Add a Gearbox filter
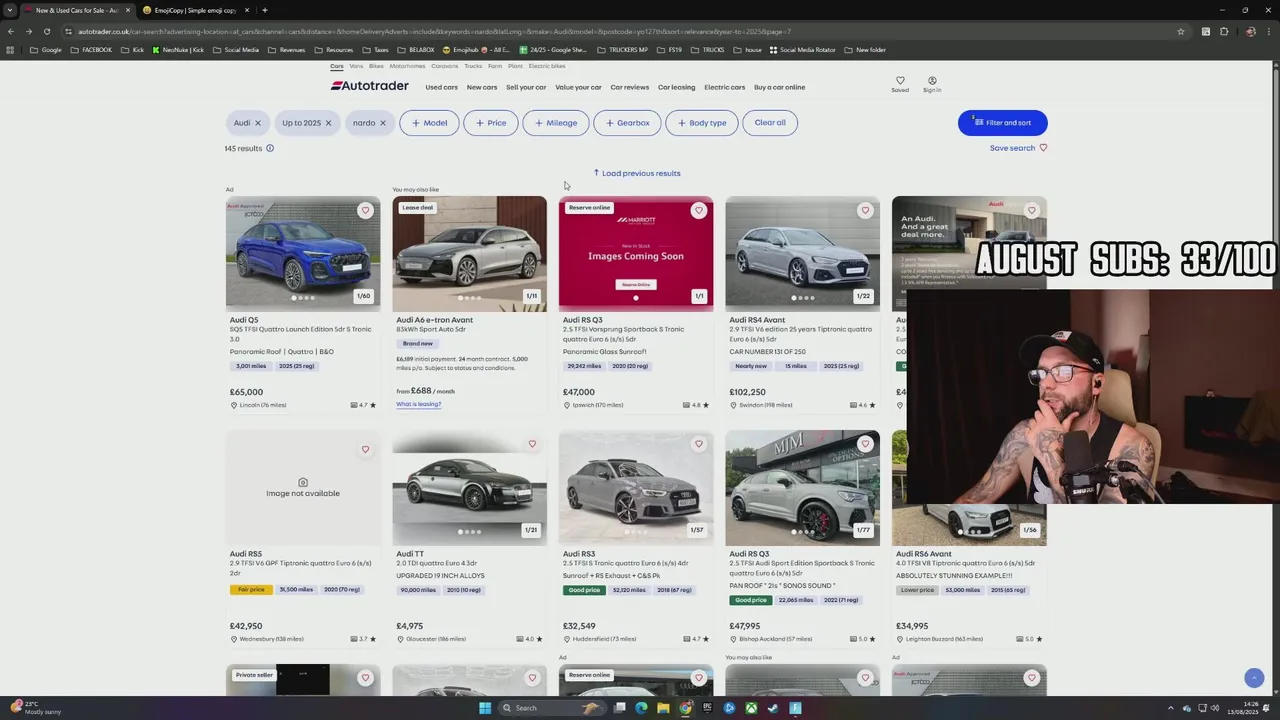 [627, 123]
